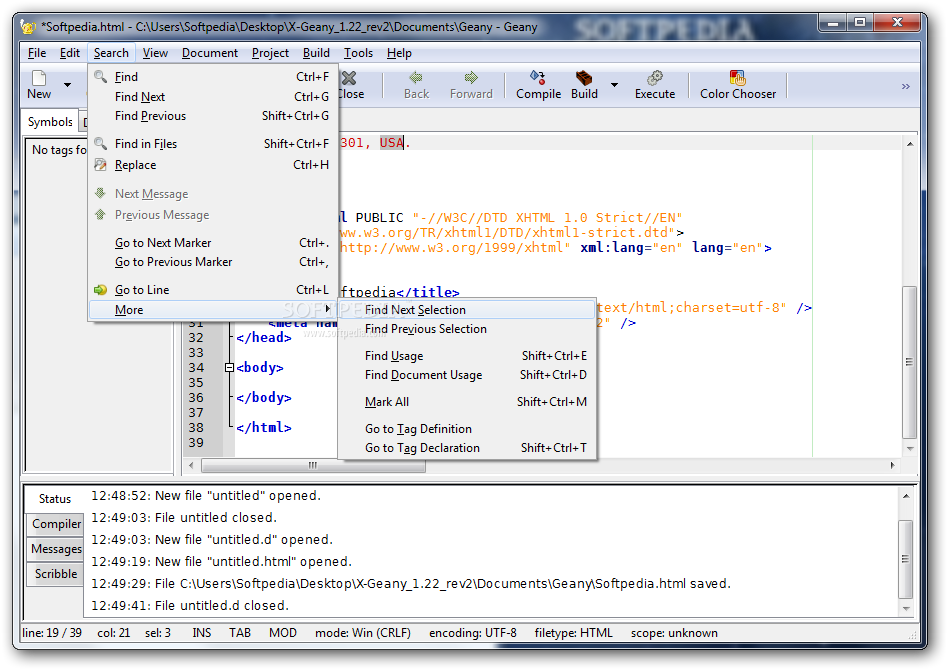Click log entry 'File untitled closed.'
Image resolution: width=948 pixels, height=670 pixels.
tap(184, 518)
